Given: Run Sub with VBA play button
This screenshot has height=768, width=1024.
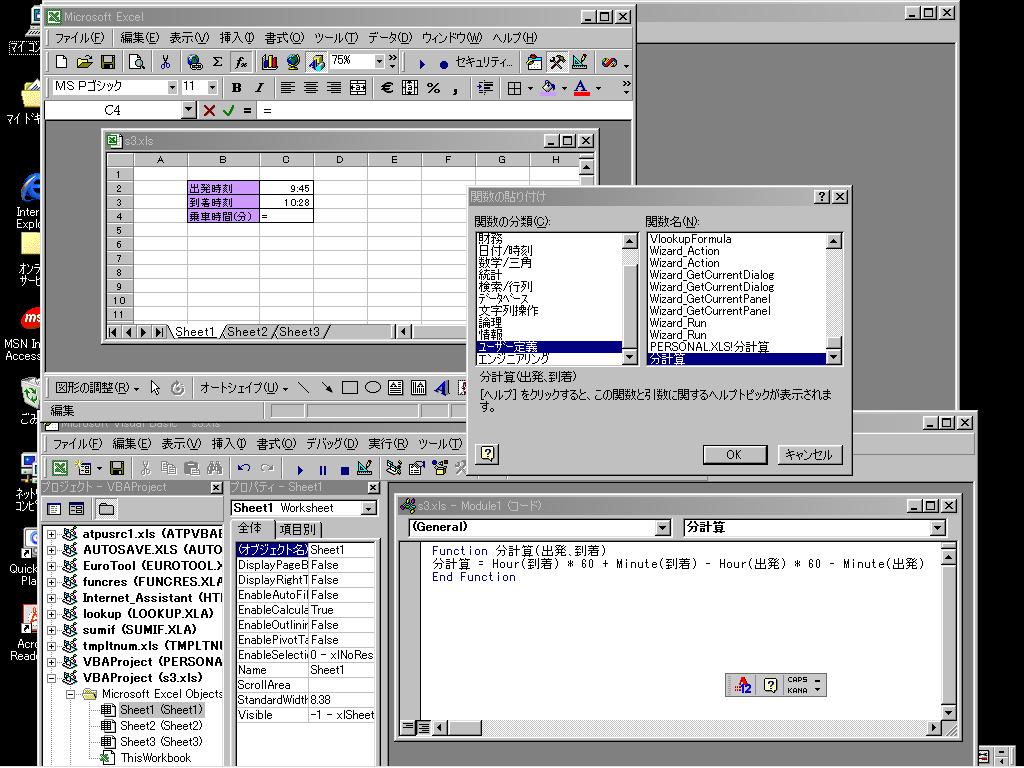Looking at the screenshot, I should [300, 469].
